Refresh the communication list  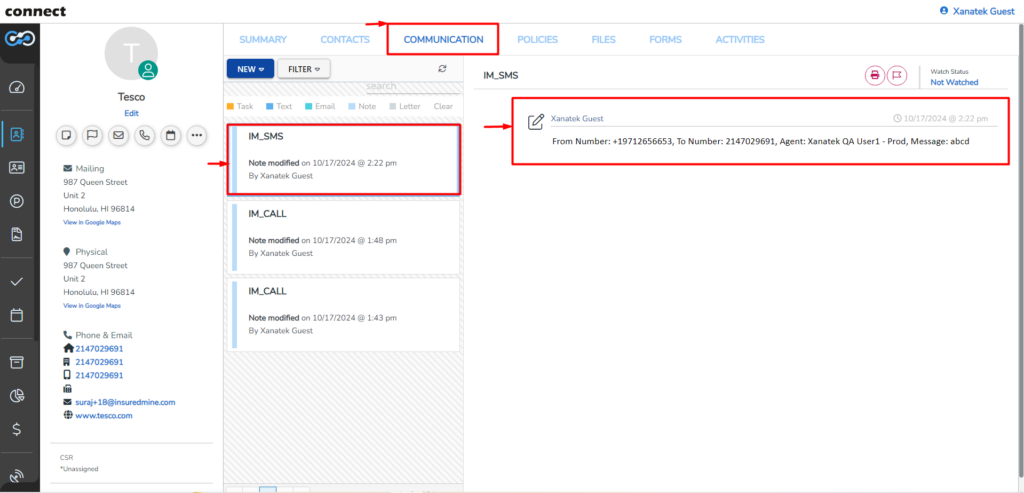[x=442, y=69]
